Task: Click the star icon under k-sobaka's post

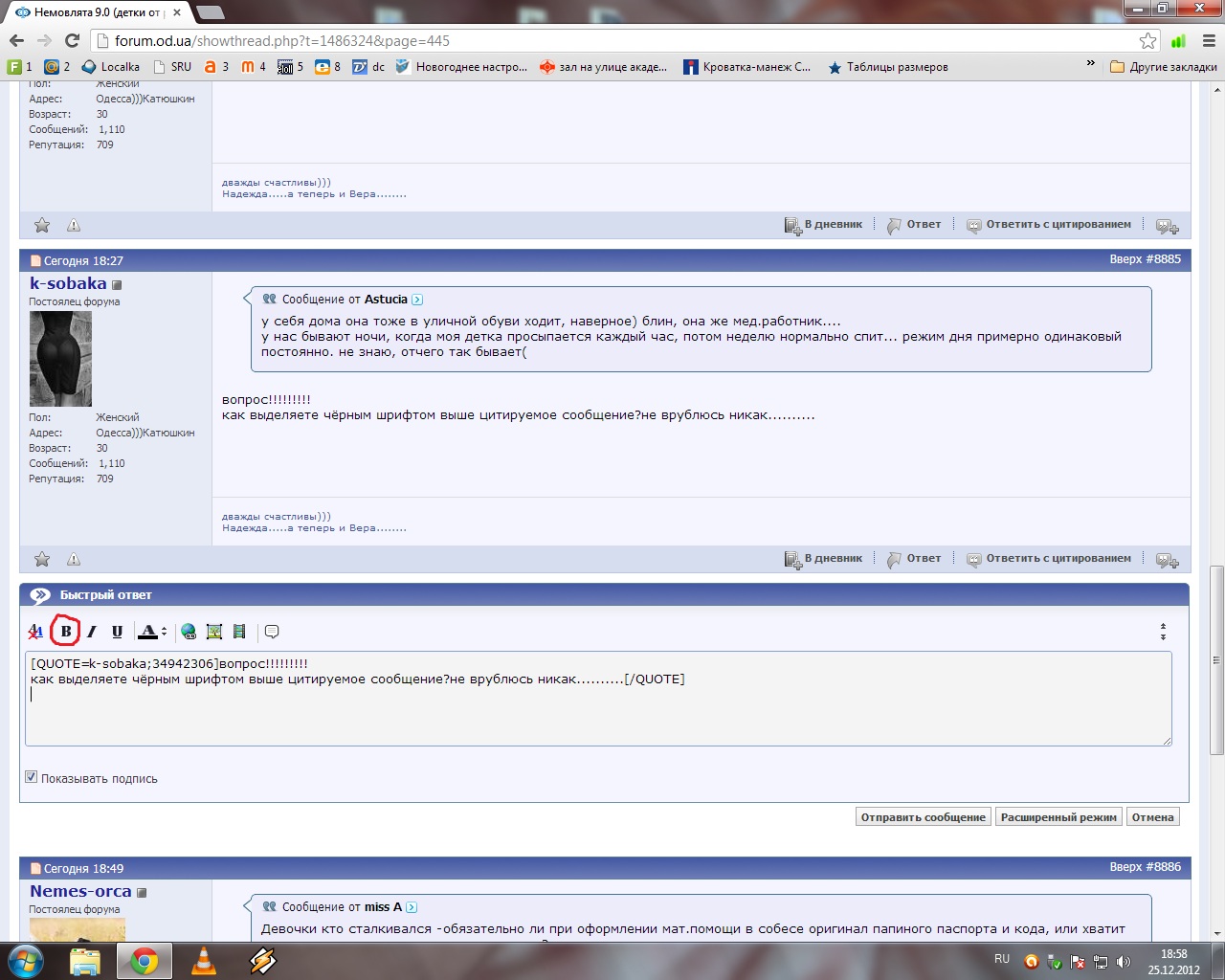Action: pyautogui.click(x=42, y=560)
